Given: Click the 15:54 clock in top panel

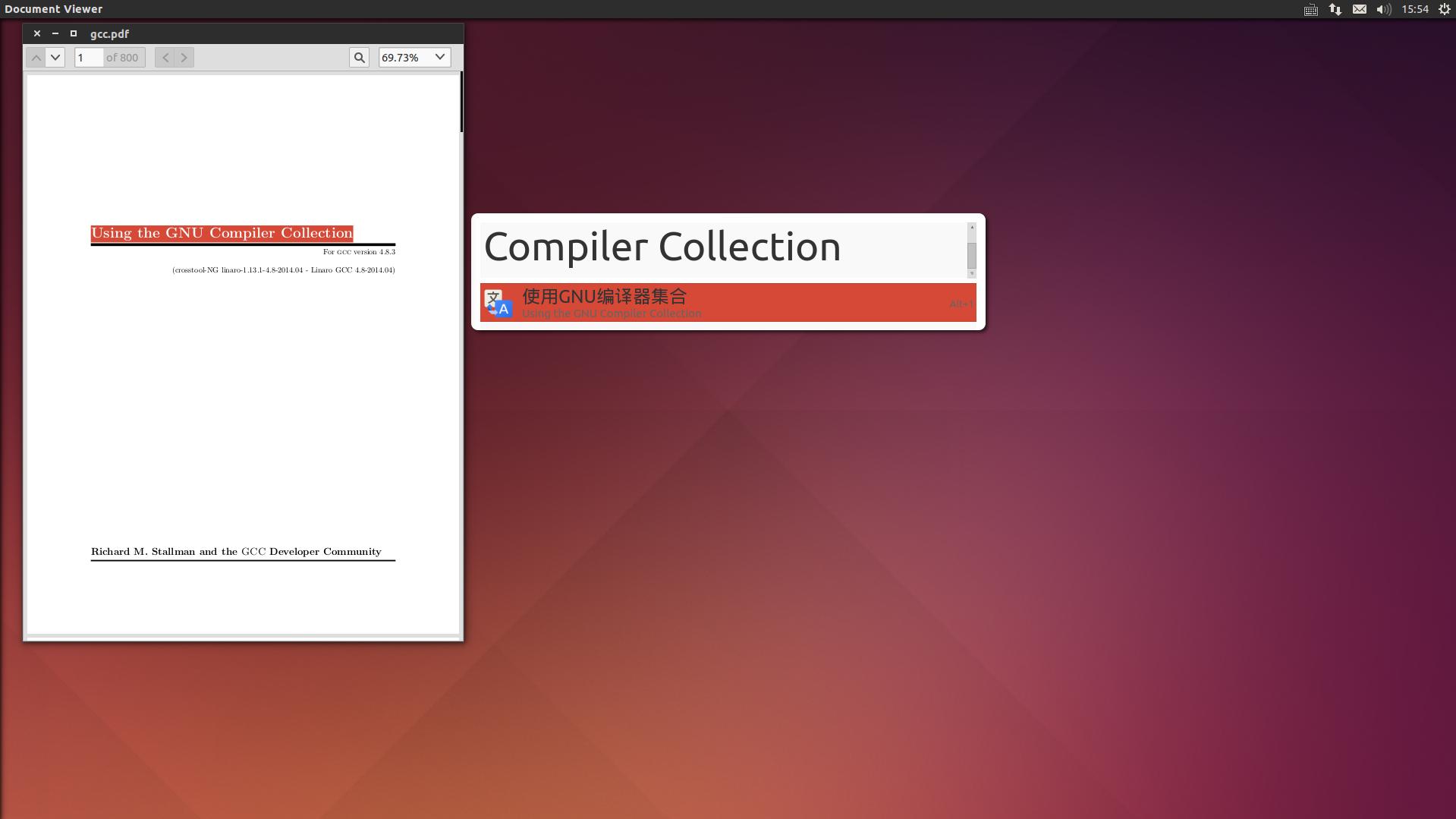Looking at the screenshot, I should [x=1415, y=9].
